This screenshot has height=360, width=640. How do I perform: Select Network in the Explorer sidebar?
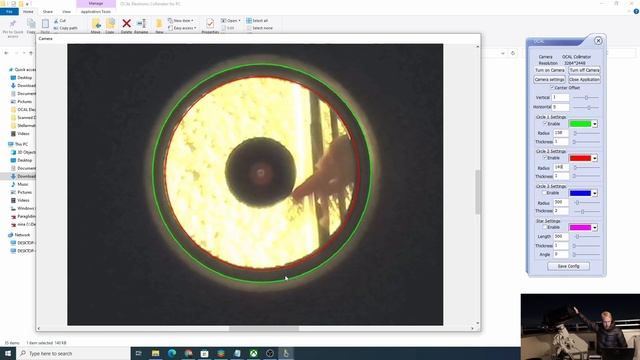click(x=19, y=235)
